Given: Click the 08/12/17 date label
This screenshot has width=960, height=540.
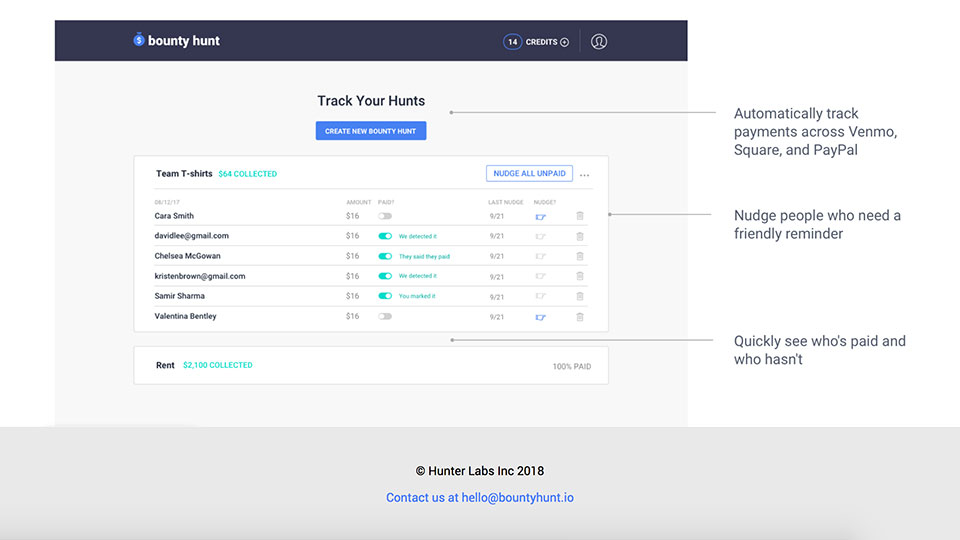Looking at the screenshot, I should (167, 202).
